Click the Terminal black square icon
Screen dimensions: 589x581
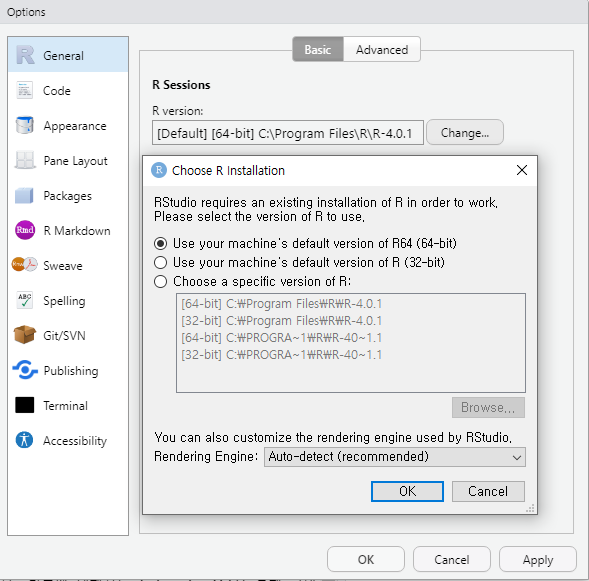pyautogui.click(x=25, y=405)
